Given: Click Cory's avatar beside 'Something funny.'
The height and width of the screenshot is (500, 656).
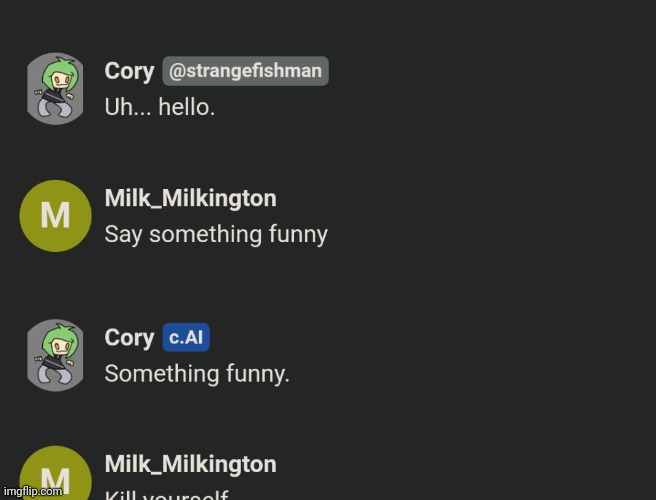Looking at the screenshot, I should coord(55,355).
